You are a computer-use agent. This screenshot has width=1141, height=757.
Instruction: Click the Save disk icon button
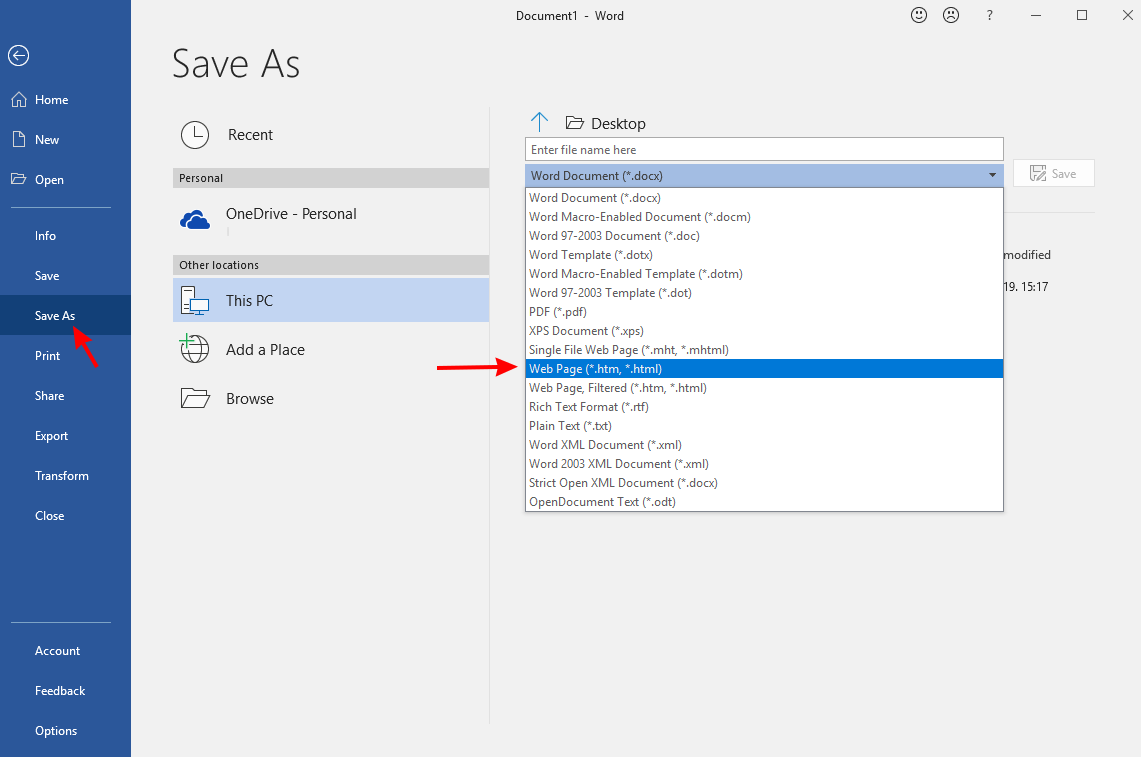1053,173
